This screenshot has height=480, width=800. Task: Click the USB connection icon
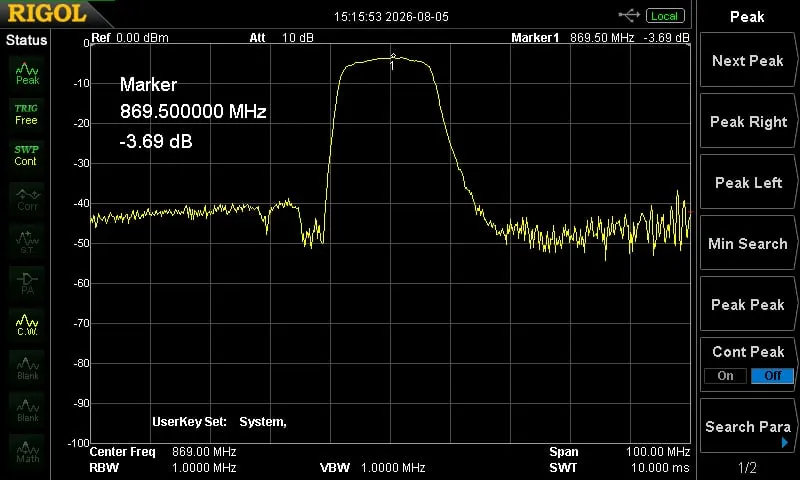point(629,16)
